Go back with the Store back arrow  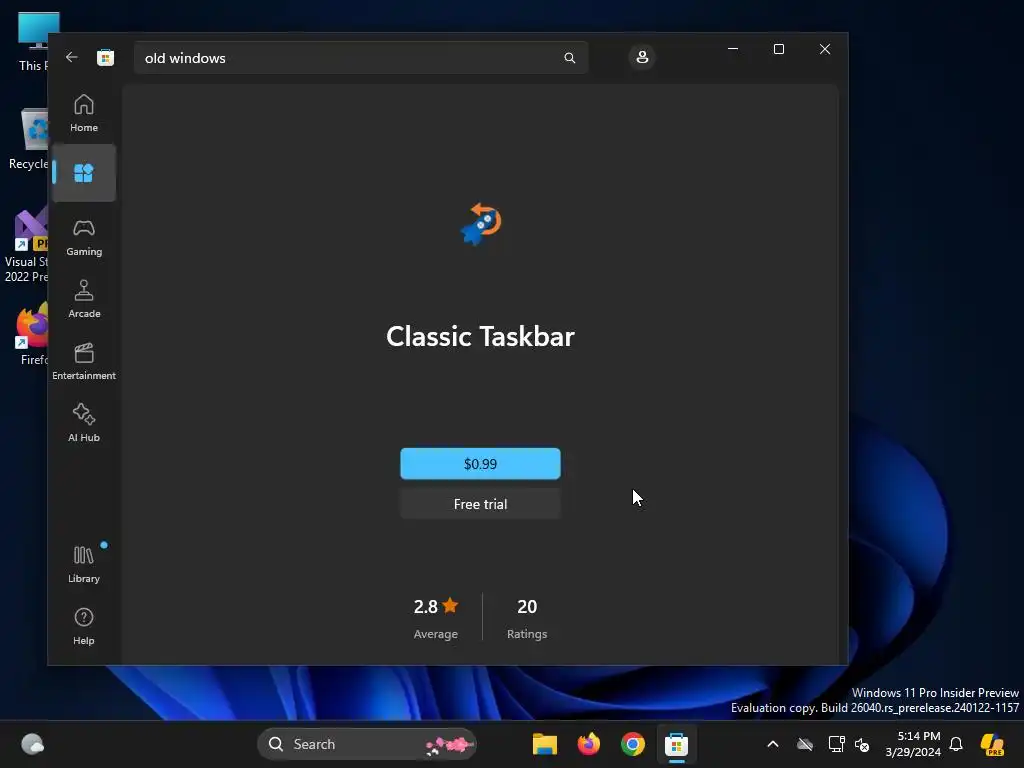pyautogui.click(x=72, y=57)
